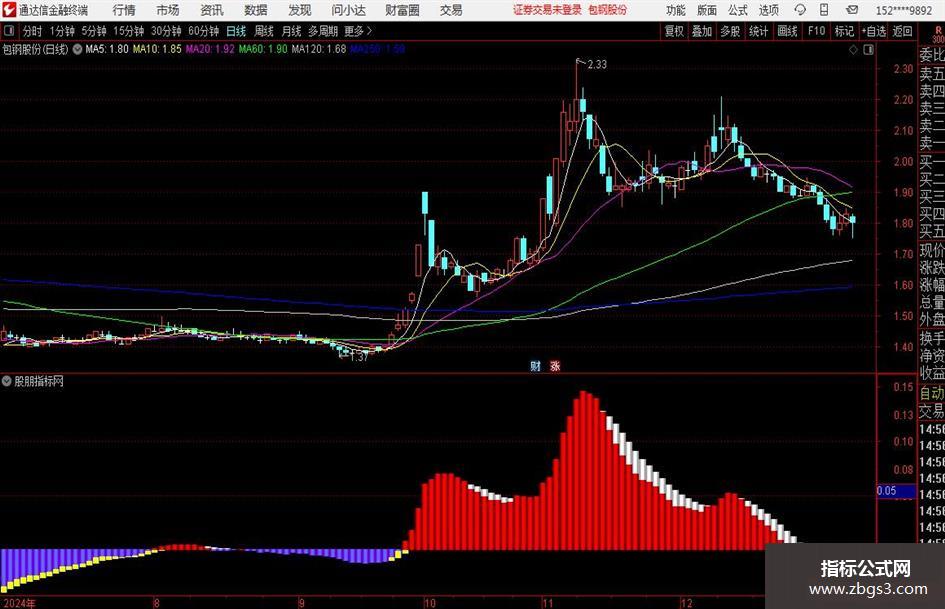Open the 数据 menu

tap(256, 10)
